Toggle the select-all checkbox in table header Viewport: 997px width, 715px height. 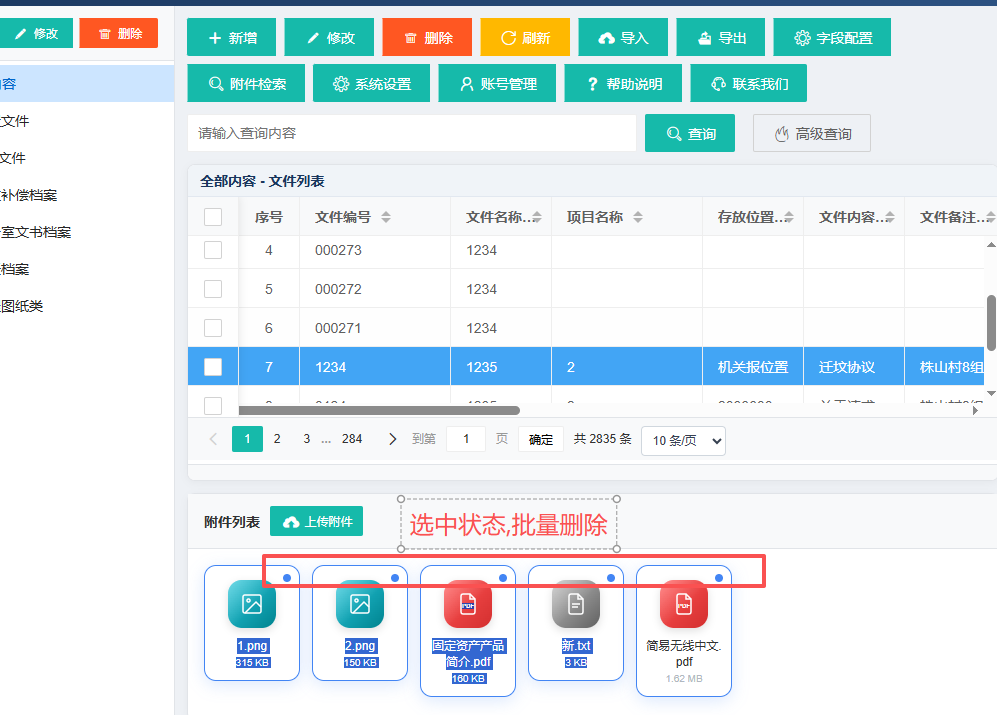[213, 217]
